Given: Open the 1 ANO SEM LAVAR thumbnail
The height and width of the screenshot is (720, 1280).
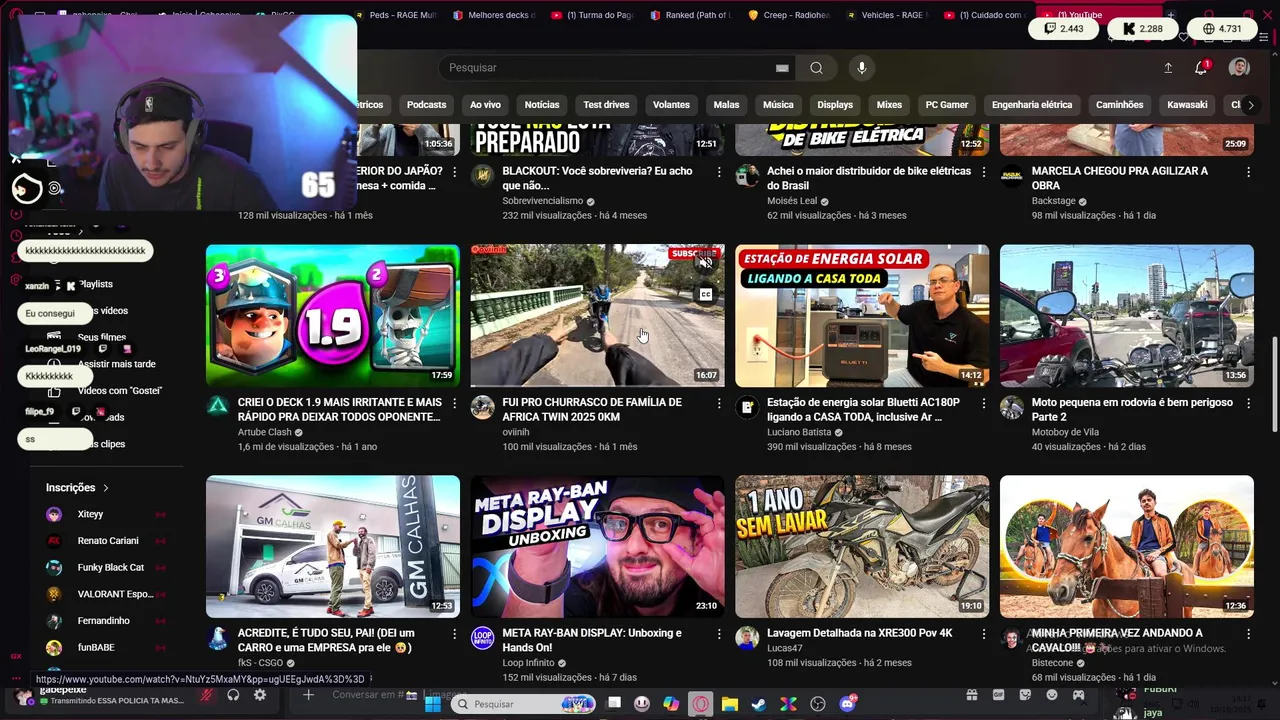Looking at the screenshot, I should click(862, 547).
